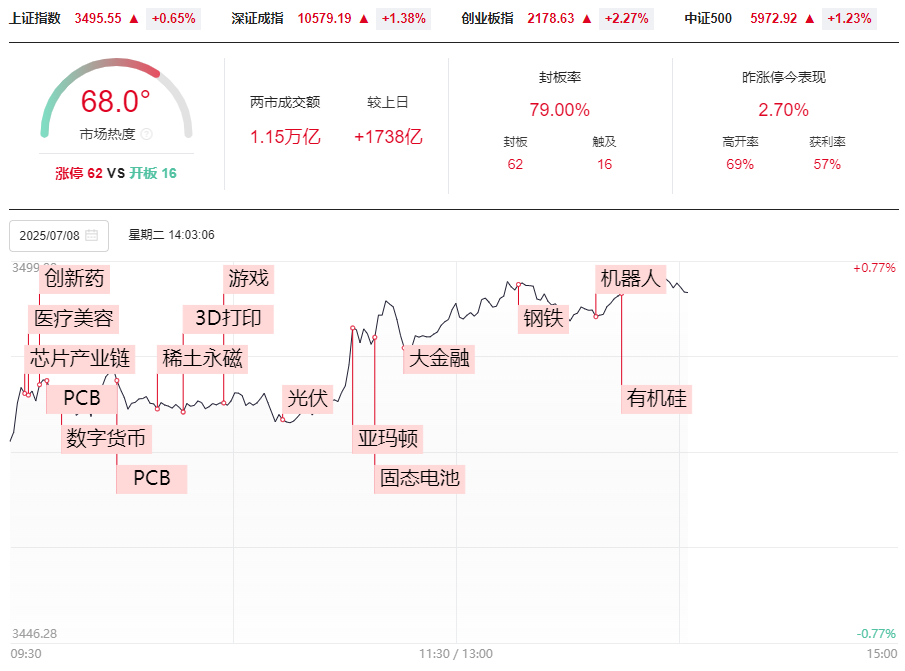Click the 上证指数 red up arrow
The width and height of the screenshot is (905, 671).
pos(134,19)
